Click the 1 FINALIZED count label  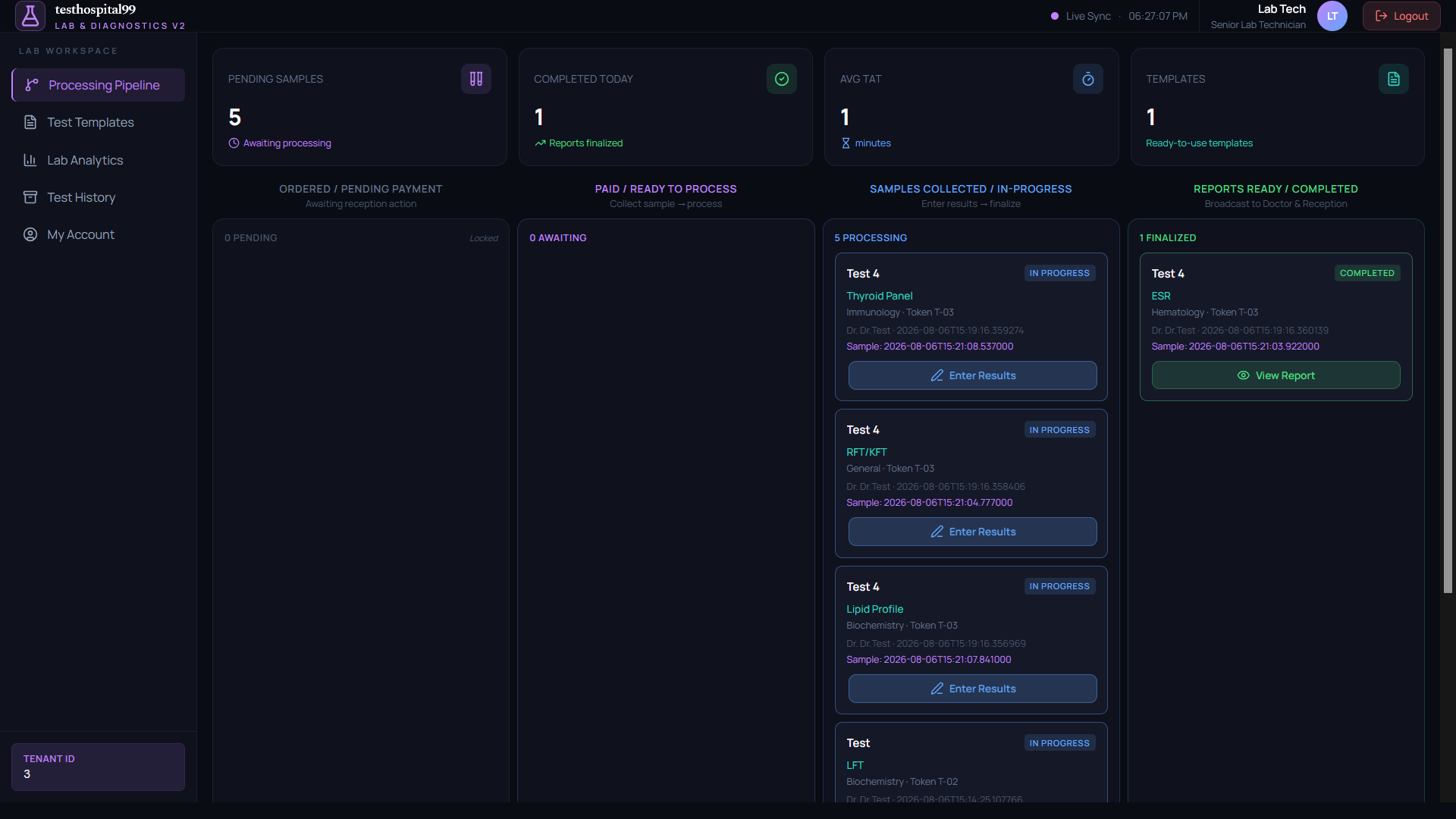pyautogui.click(x=1168, y=238)
